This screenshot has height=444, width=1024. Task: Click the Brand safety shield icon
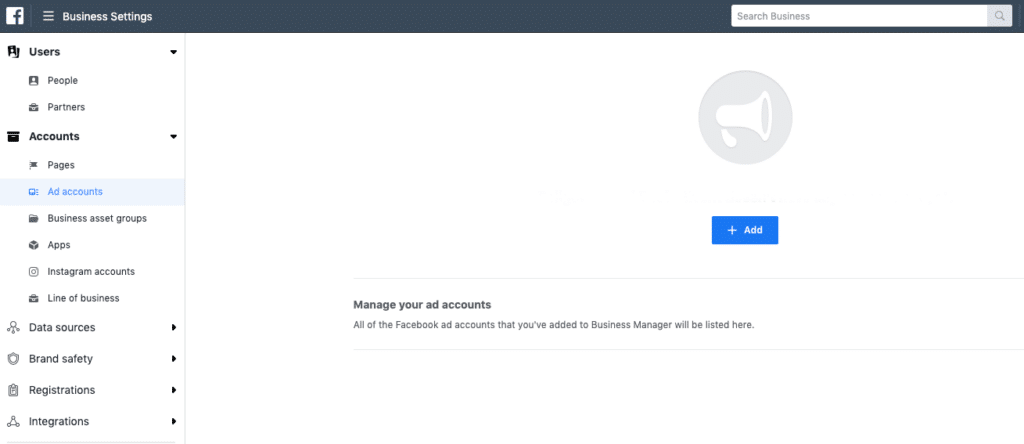click(x=13, y=358)
